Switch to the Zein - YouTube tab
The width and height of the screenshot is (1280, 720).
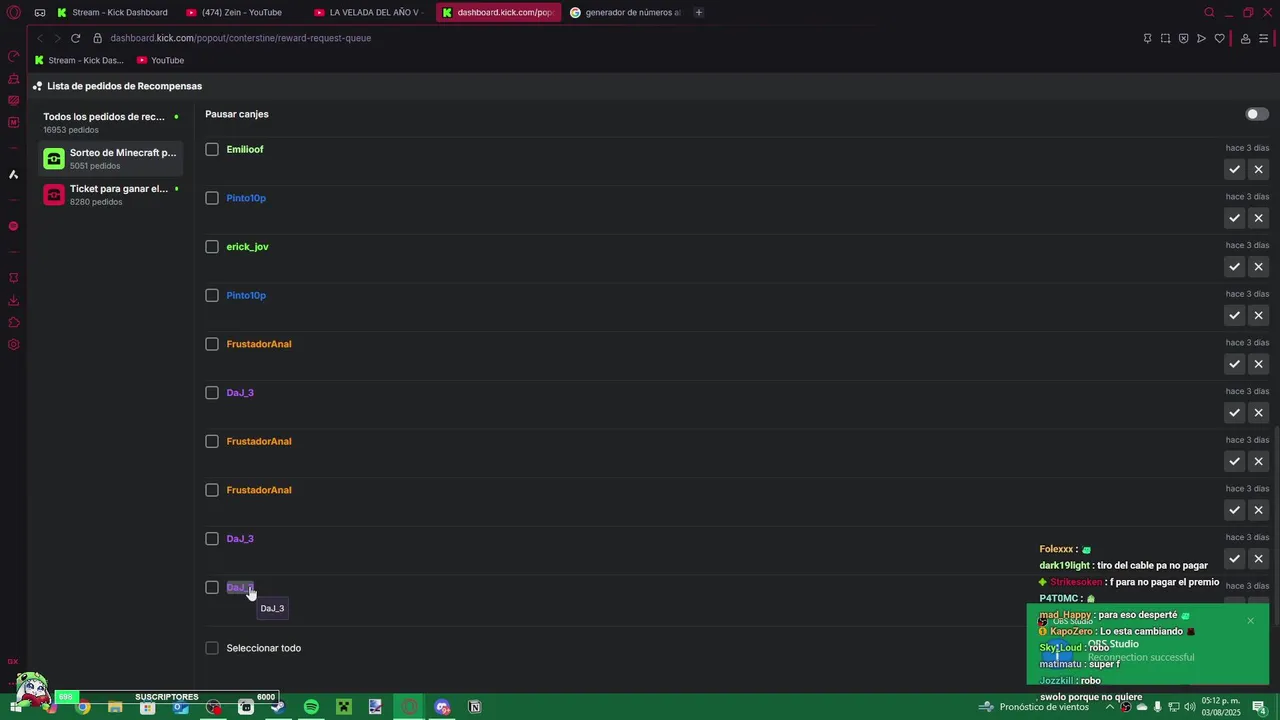point(240,13)
